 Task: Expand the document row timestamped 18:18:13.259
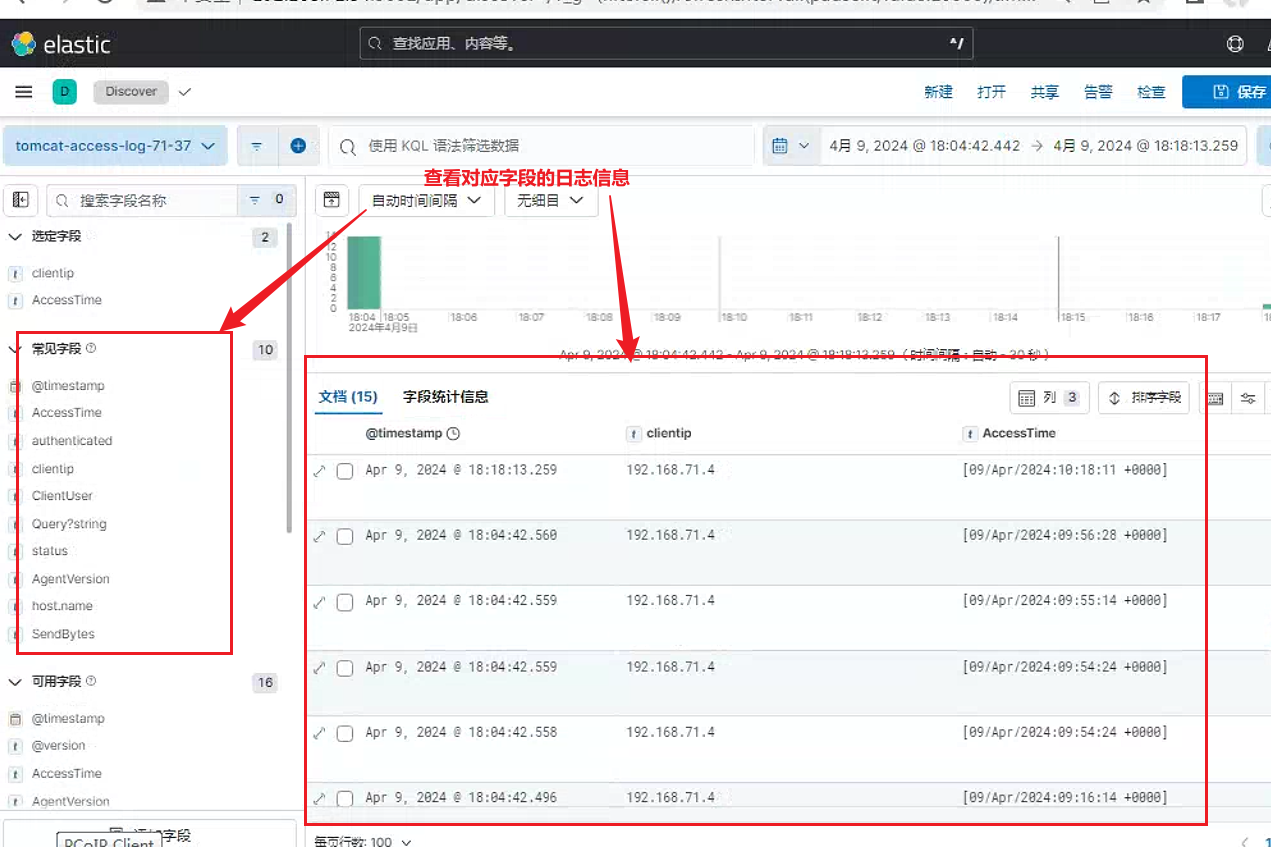(x=320, y=471)
